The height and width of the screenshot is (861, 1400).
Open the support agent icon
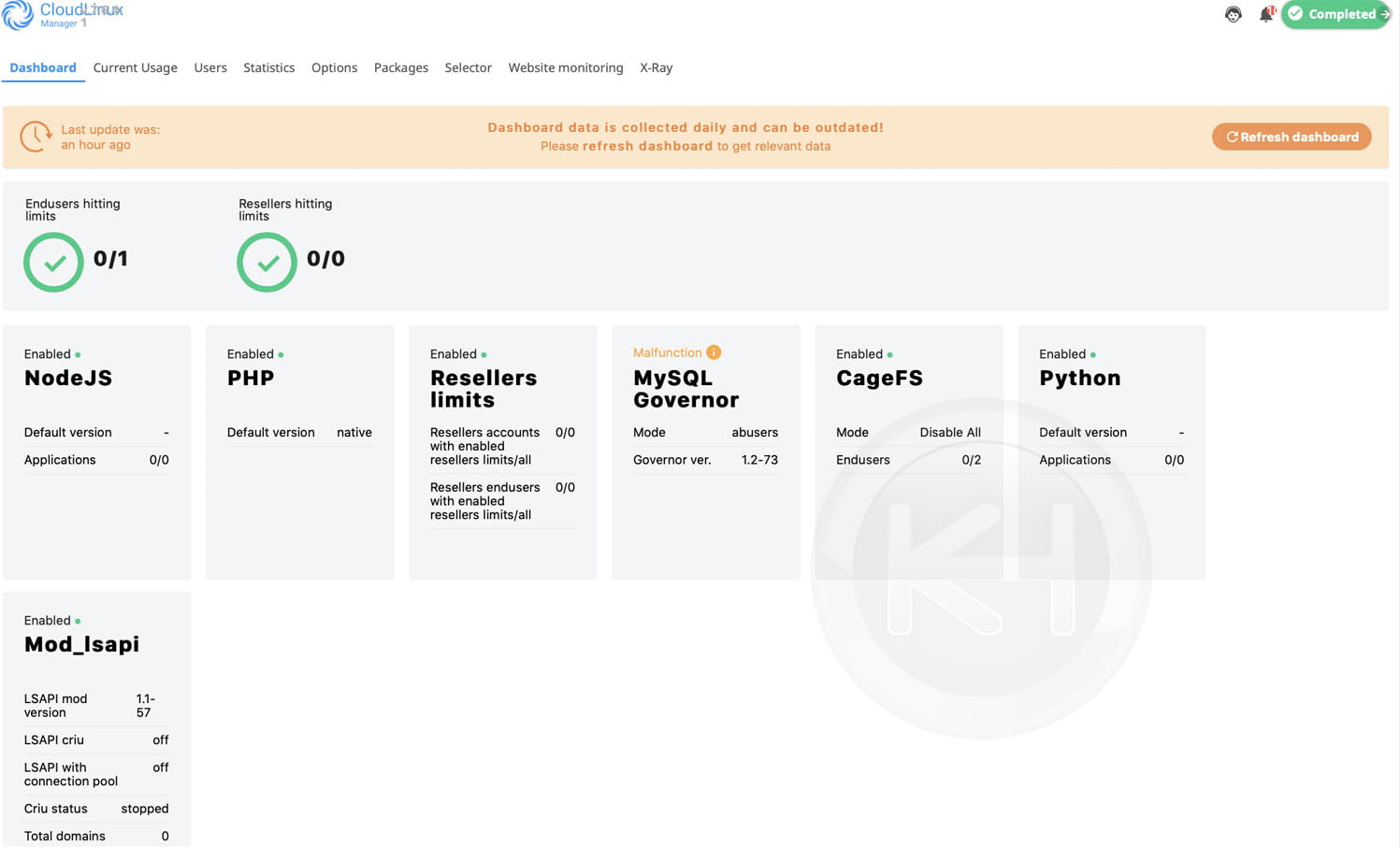1233,14
